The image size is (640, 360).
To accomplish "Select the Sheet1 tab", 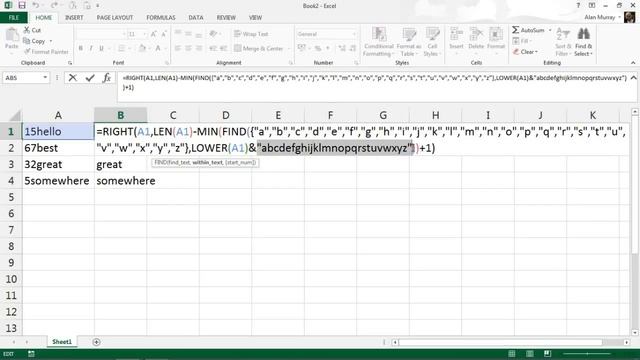I will 62,342.
